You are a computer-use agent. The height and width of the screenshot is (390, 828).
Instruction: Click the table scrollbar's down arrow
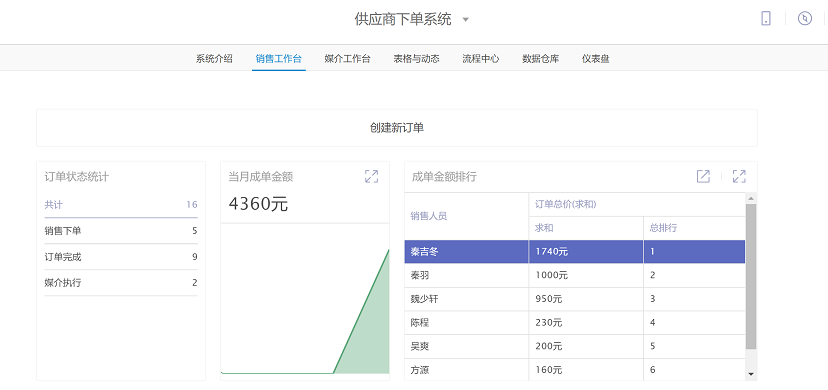coord(751,374)
